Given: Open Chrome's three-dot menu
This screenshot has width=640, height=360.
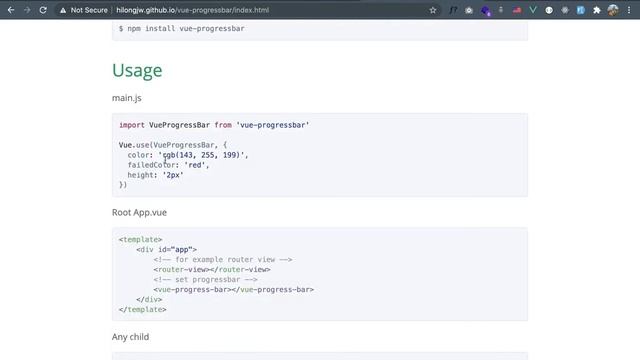Looking at the screenshot, I should coord(629,10).
